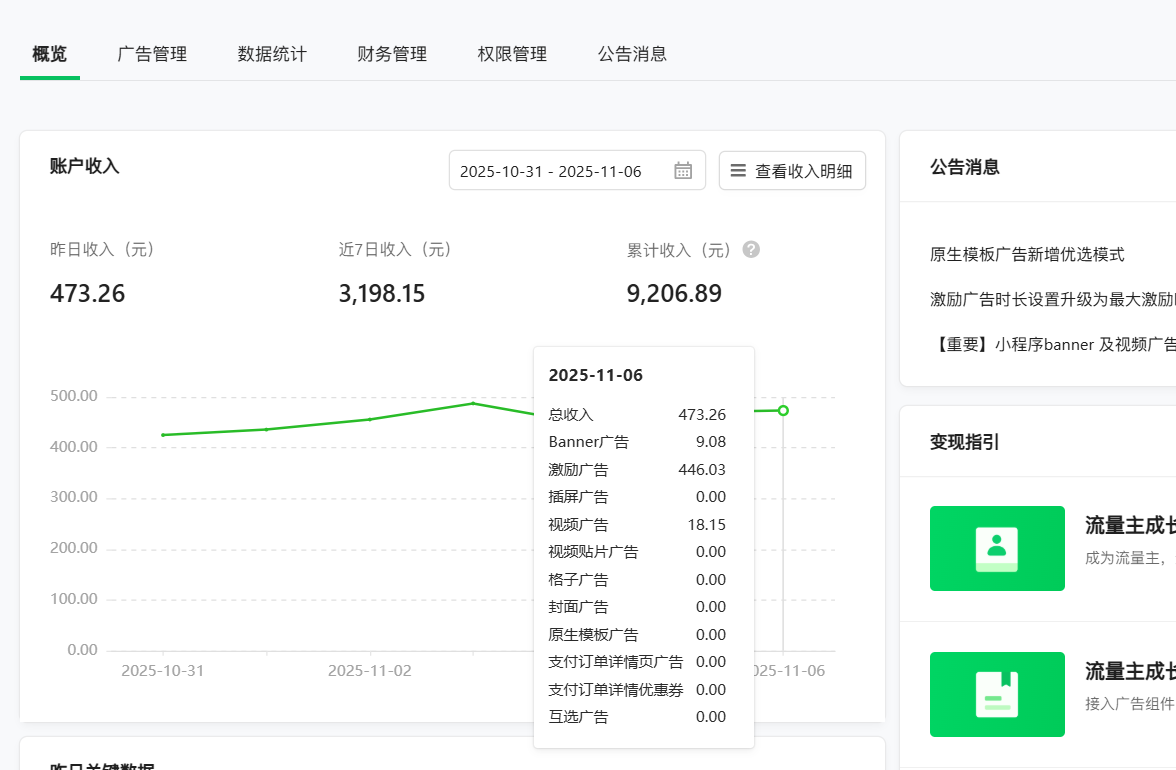Screen dimensions: 1176x770
Task: Click the 原生模板广告 row in tooltip
Action: click(637, 635)
